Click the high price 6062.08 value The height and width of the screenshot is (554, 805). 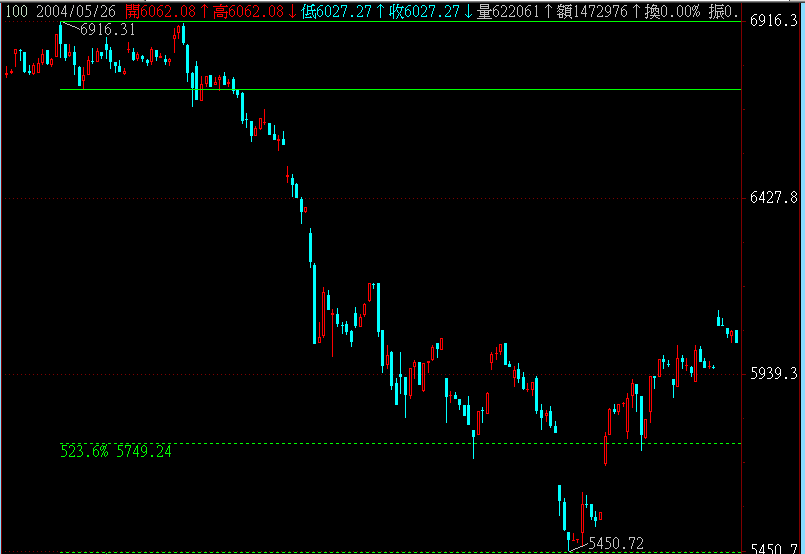pyautogui.click(x=256, y=11)
